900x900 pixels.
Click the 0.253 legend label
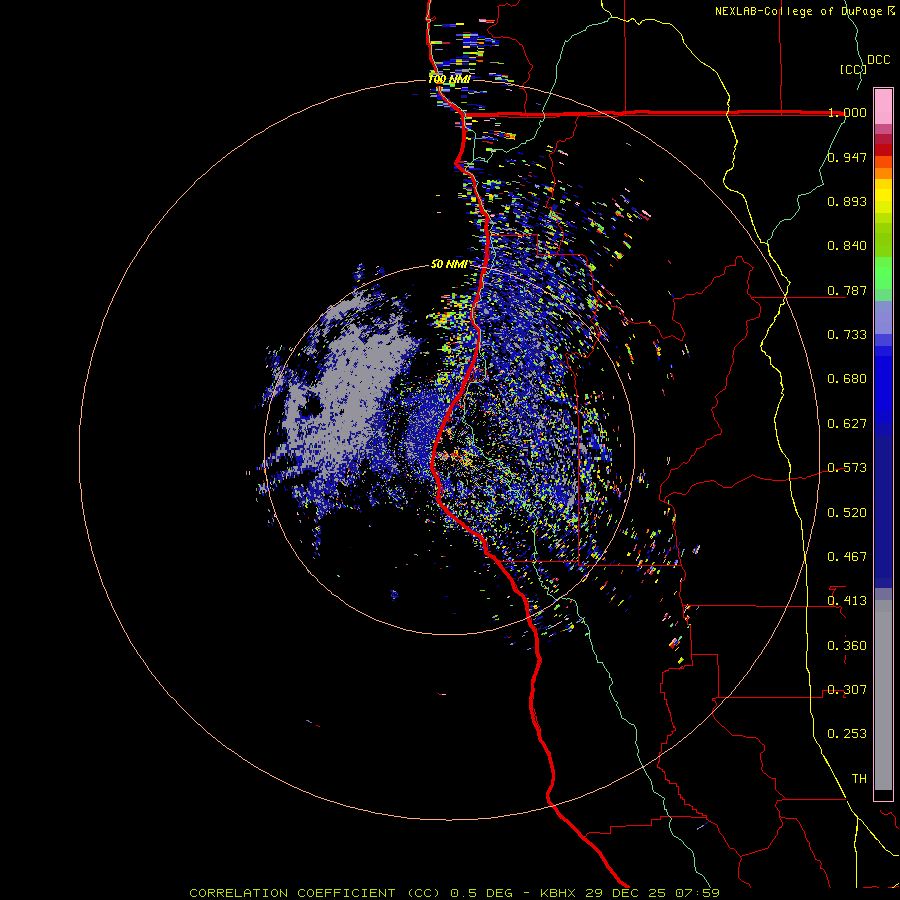coord(847,734)
